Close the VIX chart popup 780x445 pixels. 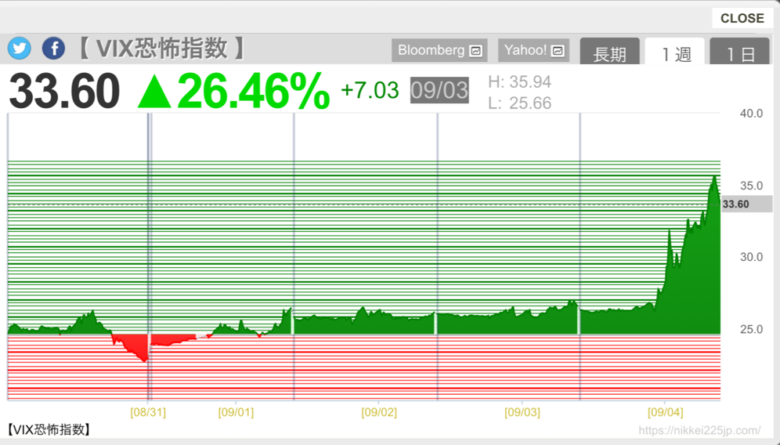point(742,18)
